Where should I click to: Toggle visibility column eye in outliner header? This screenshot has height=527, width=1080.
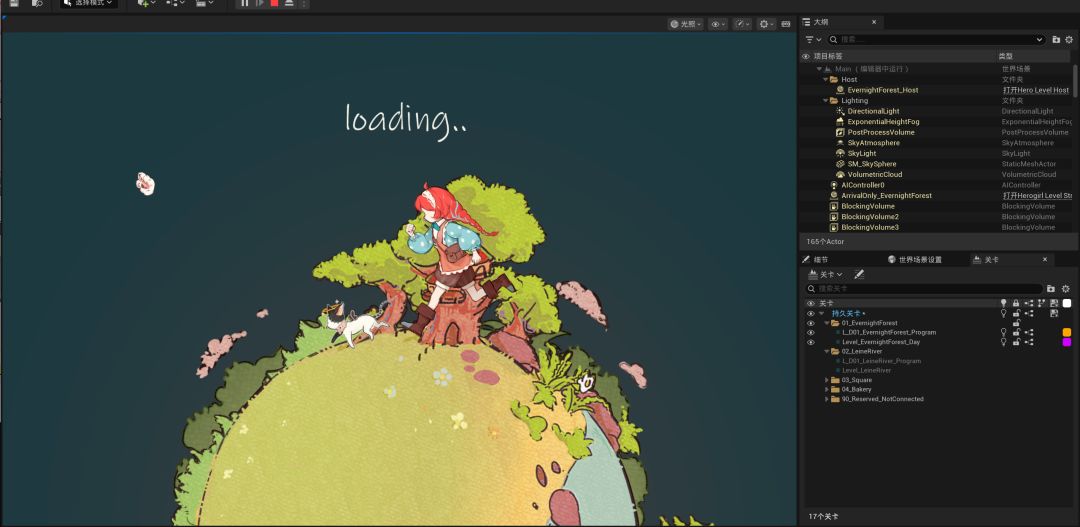click(806, 56)
